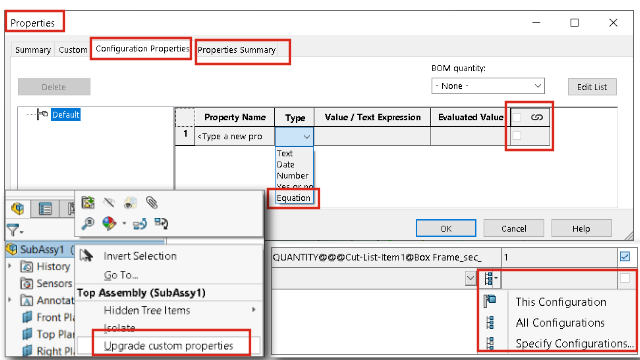
Task: Switch to the PropertyManager tab icon
Action: coord(45,209)
